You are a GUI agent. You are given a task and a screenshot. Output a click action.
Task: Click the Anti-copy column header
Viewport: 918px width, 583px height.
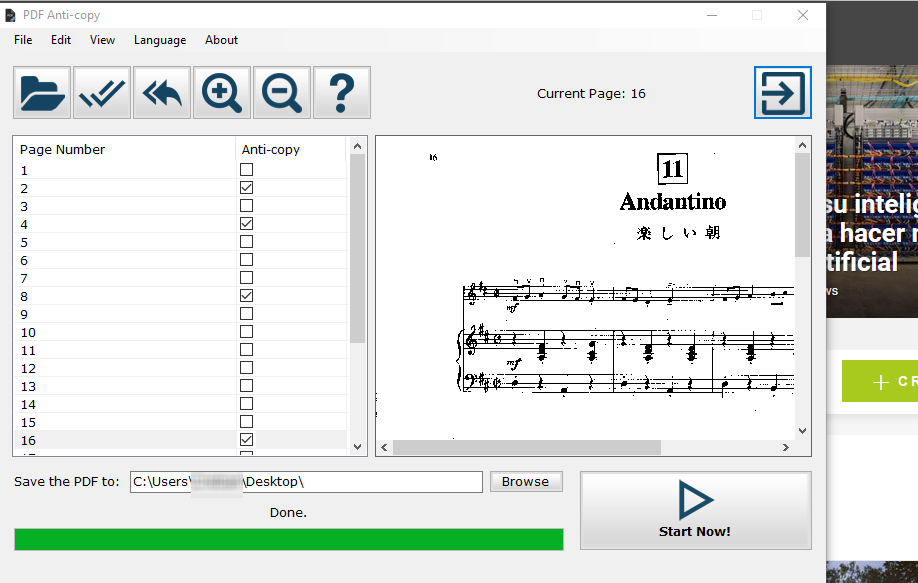click(291, 149)
